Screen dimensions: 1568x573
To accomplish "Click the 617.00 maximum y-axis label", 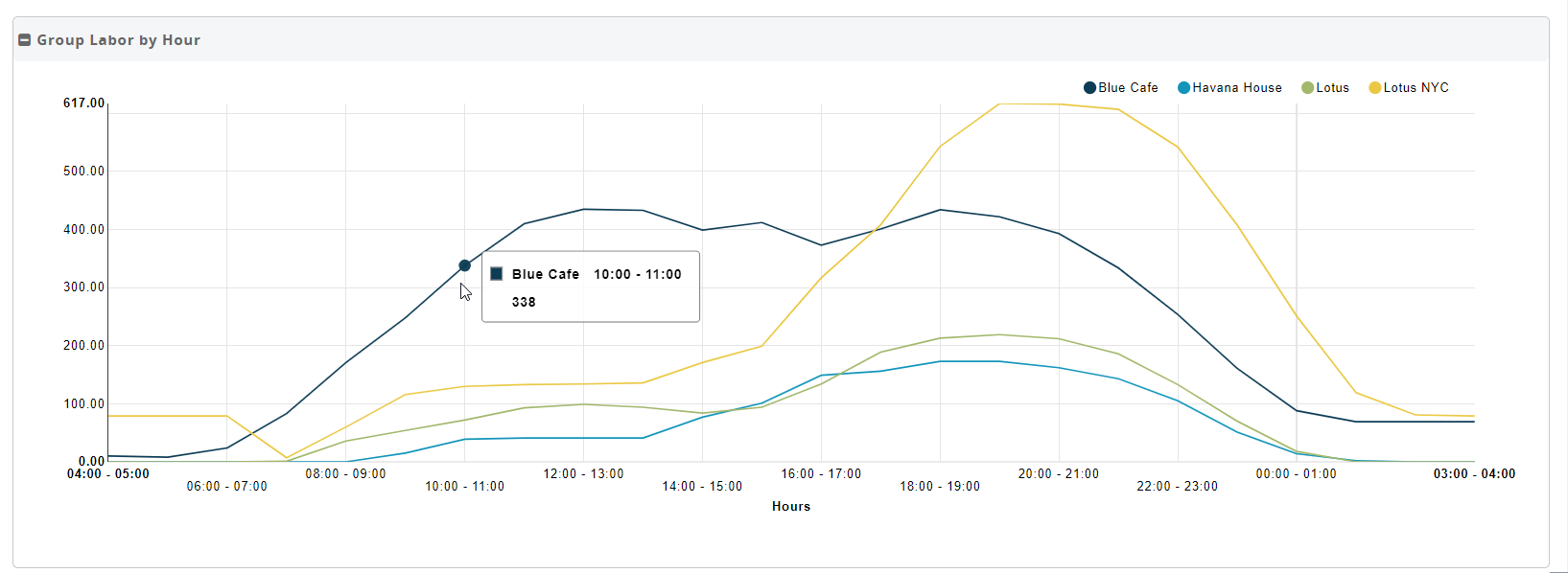I will [84, 103].
